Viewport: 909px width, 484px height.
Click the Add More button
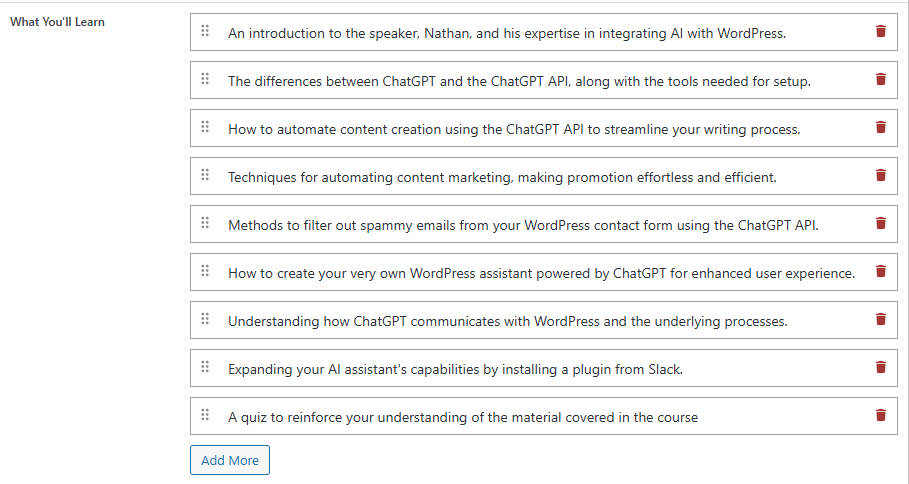[230, 460]
